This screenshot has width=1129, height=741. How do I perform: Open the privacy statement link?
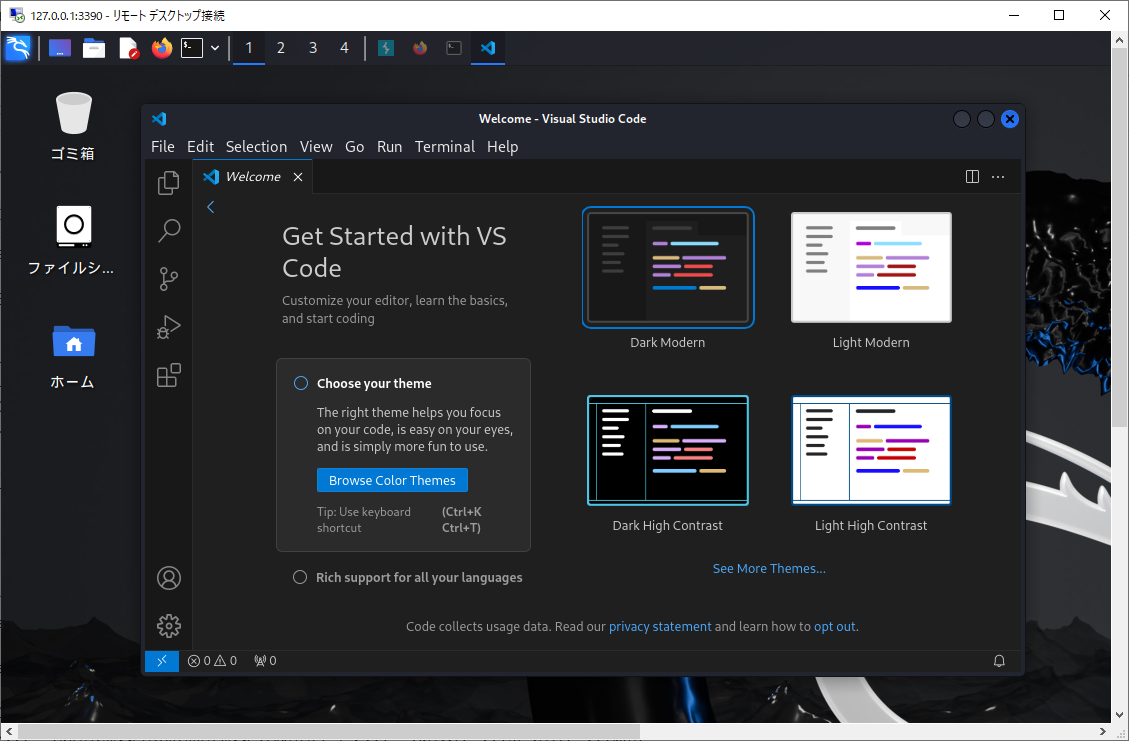tap(660, 627)
